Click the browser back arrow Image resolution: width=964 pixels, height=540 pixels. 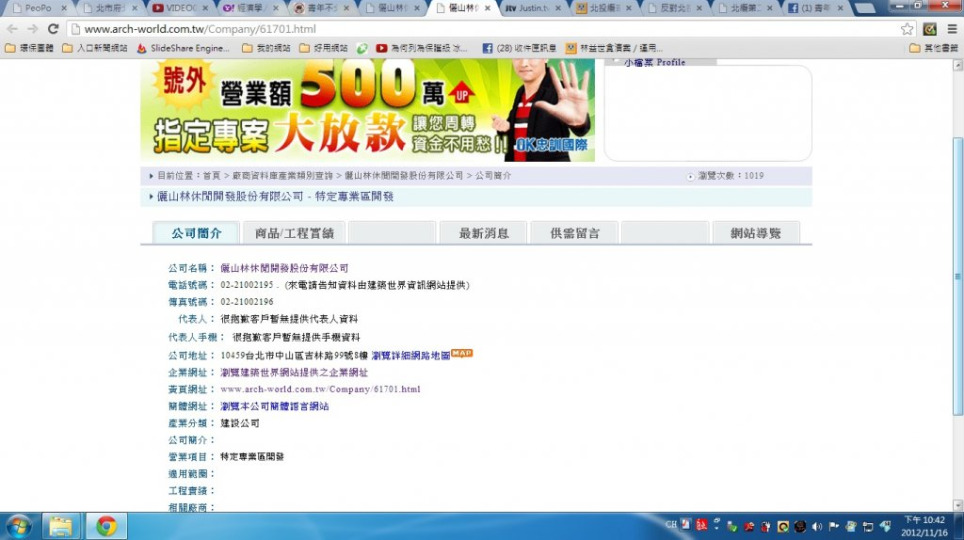click(13, 29)
